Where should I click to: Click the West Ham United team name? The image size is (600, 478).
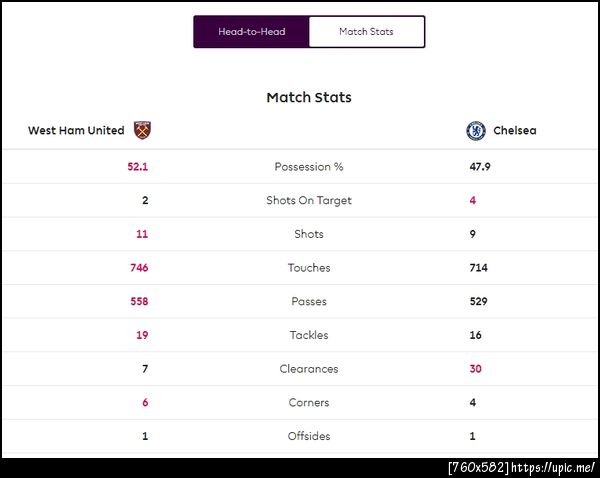76,131
